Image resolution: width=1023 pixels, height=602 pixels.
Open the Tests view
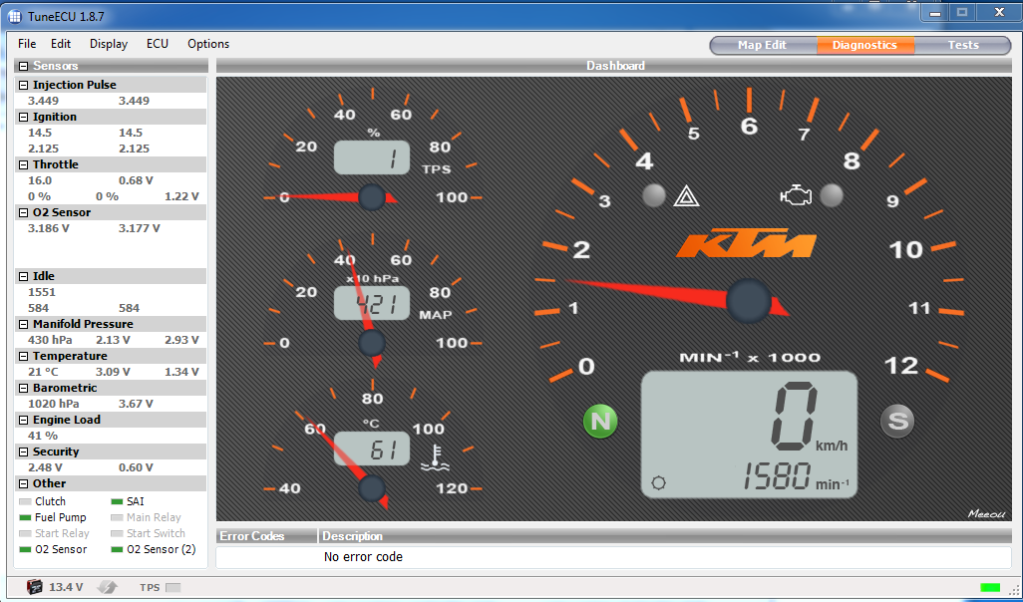pos(963,45)
